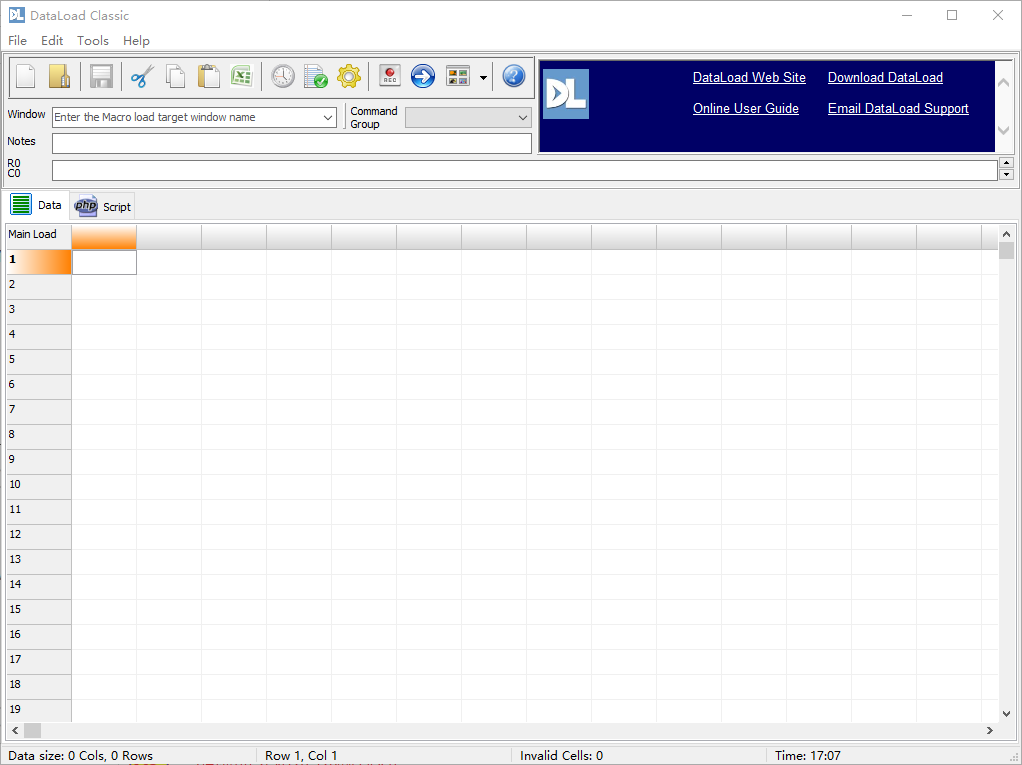Create a new blank load file

tap(25, 76)
